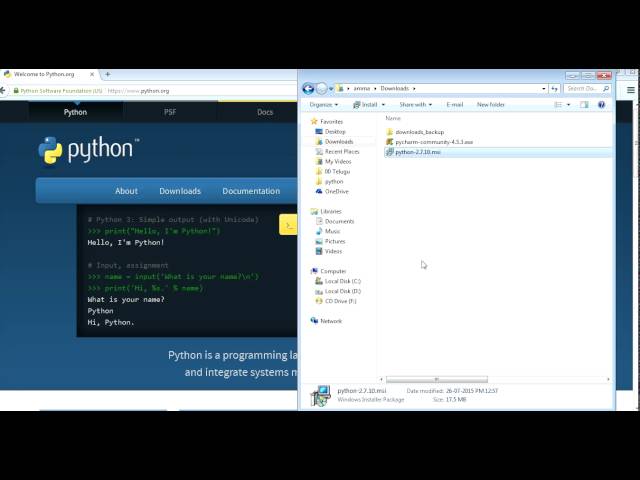
Task: Open the Share with menu
Action: 416,105
